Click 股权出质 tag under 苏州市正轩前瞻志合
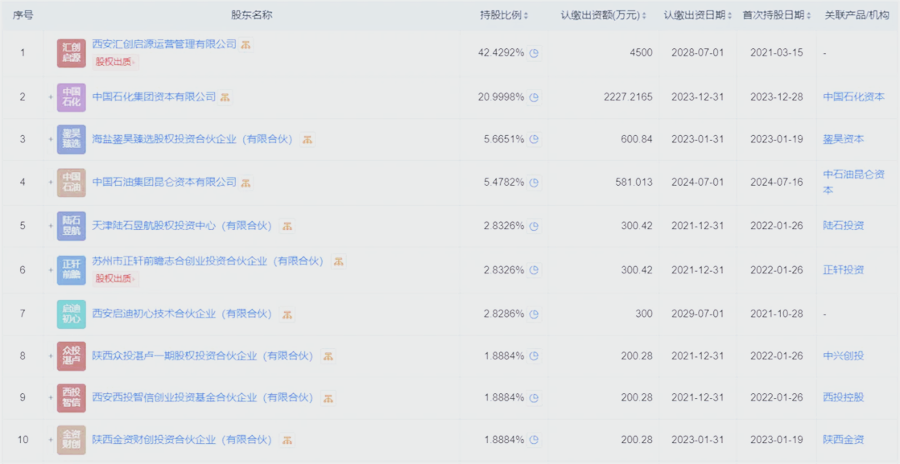 [x=116, y=279]
